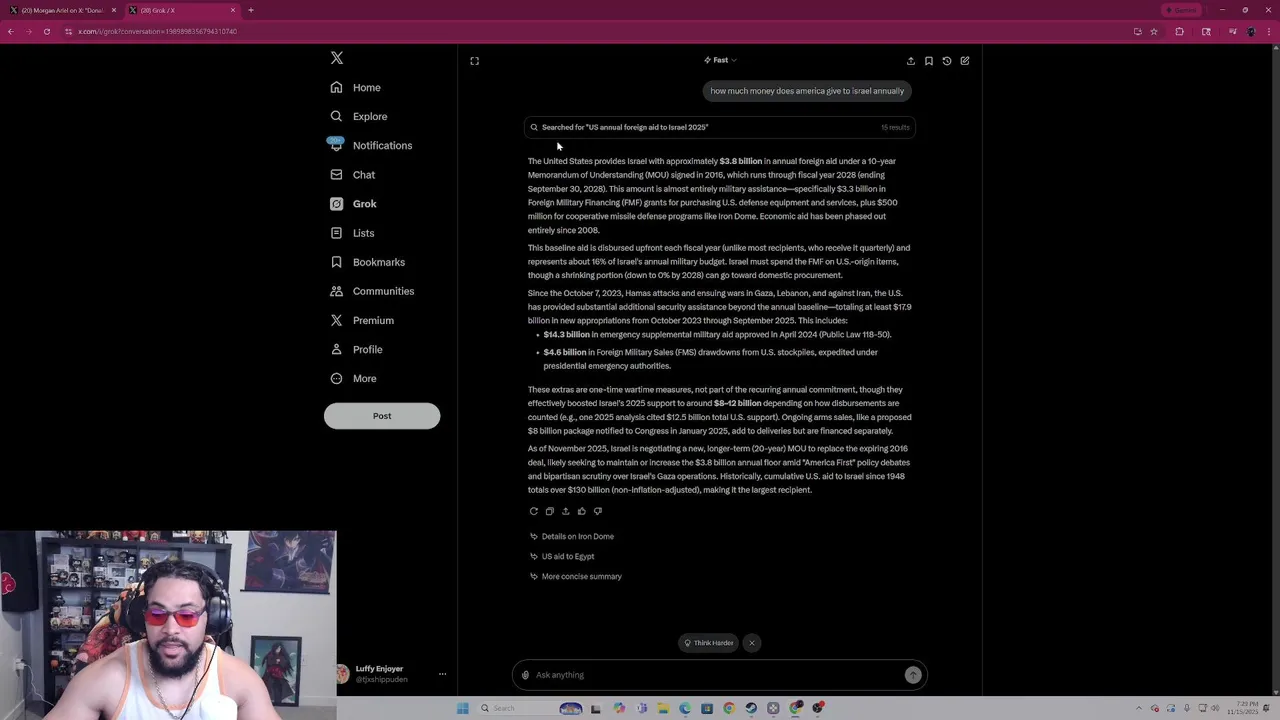Open a new browser tab

click(251, 10)
